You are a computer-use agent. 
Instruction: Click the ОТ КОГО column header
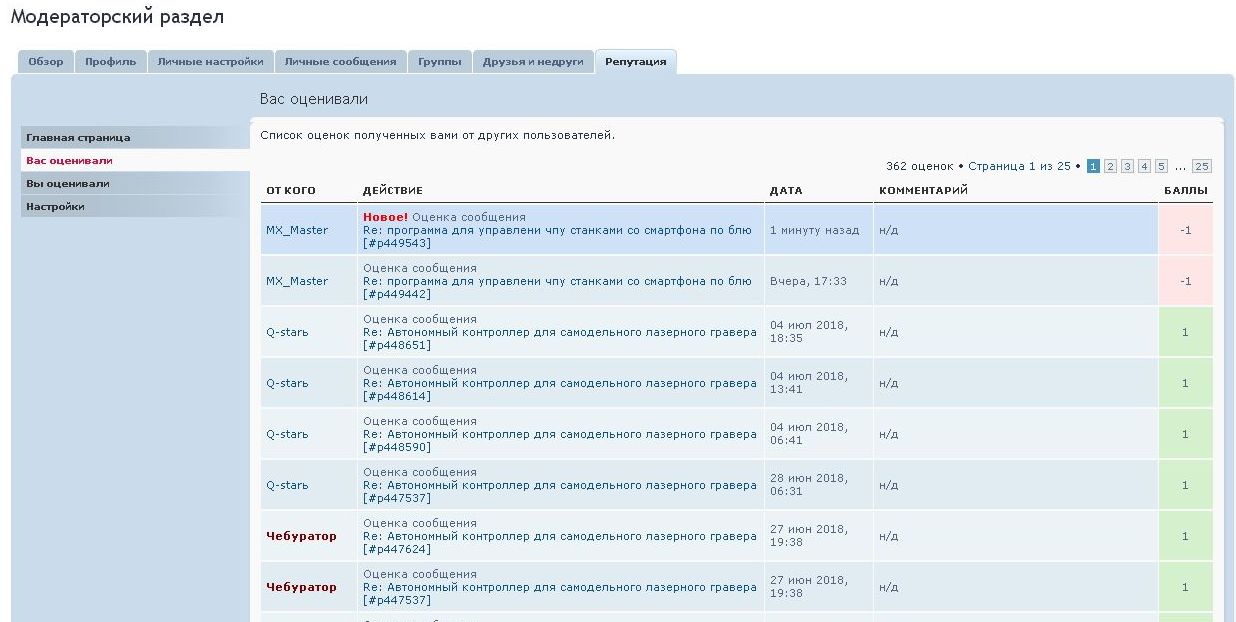[x=290, y=190]
